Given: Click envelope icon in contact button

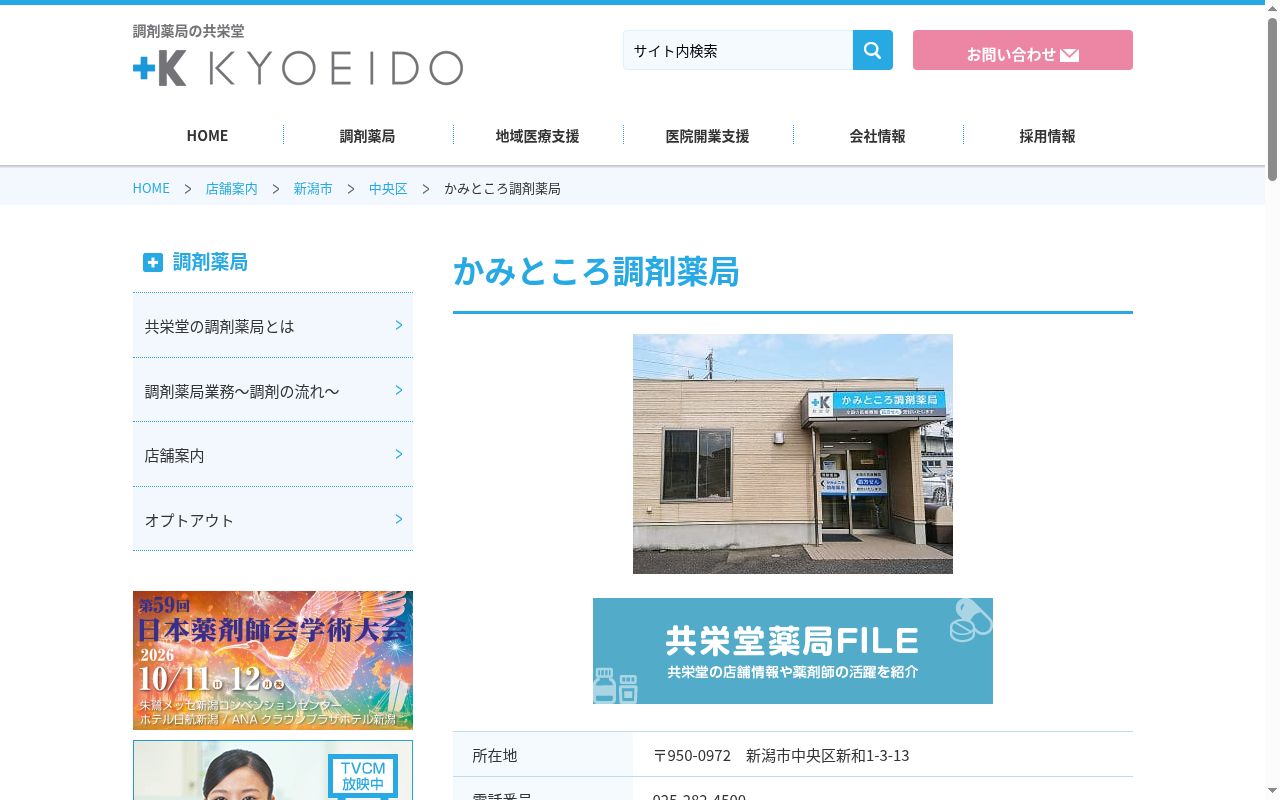Looking at the screenshot, I should (x=1069, y=55).
